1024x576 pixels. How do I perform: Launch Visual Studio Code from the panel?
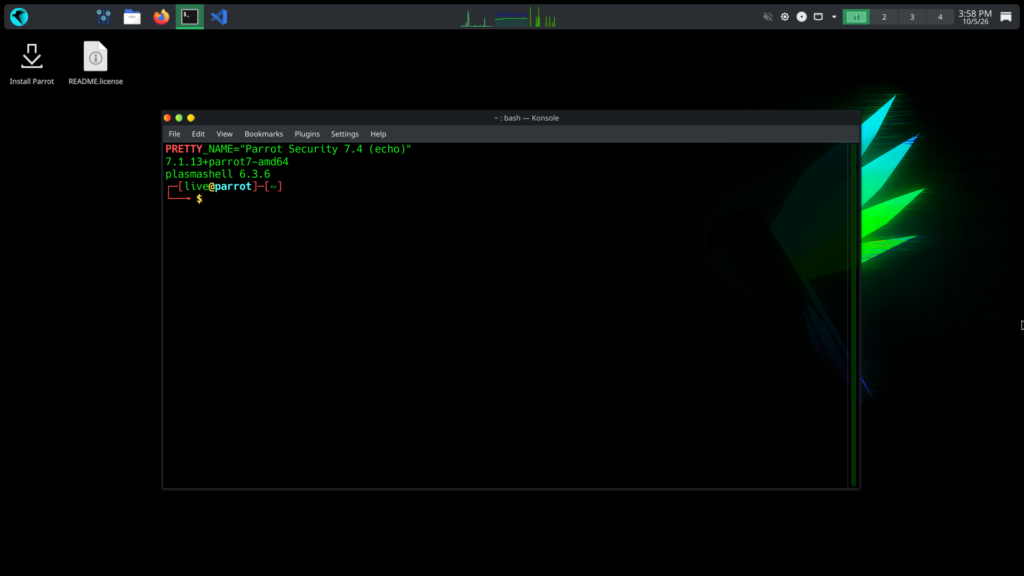click(x=219, y=16)
